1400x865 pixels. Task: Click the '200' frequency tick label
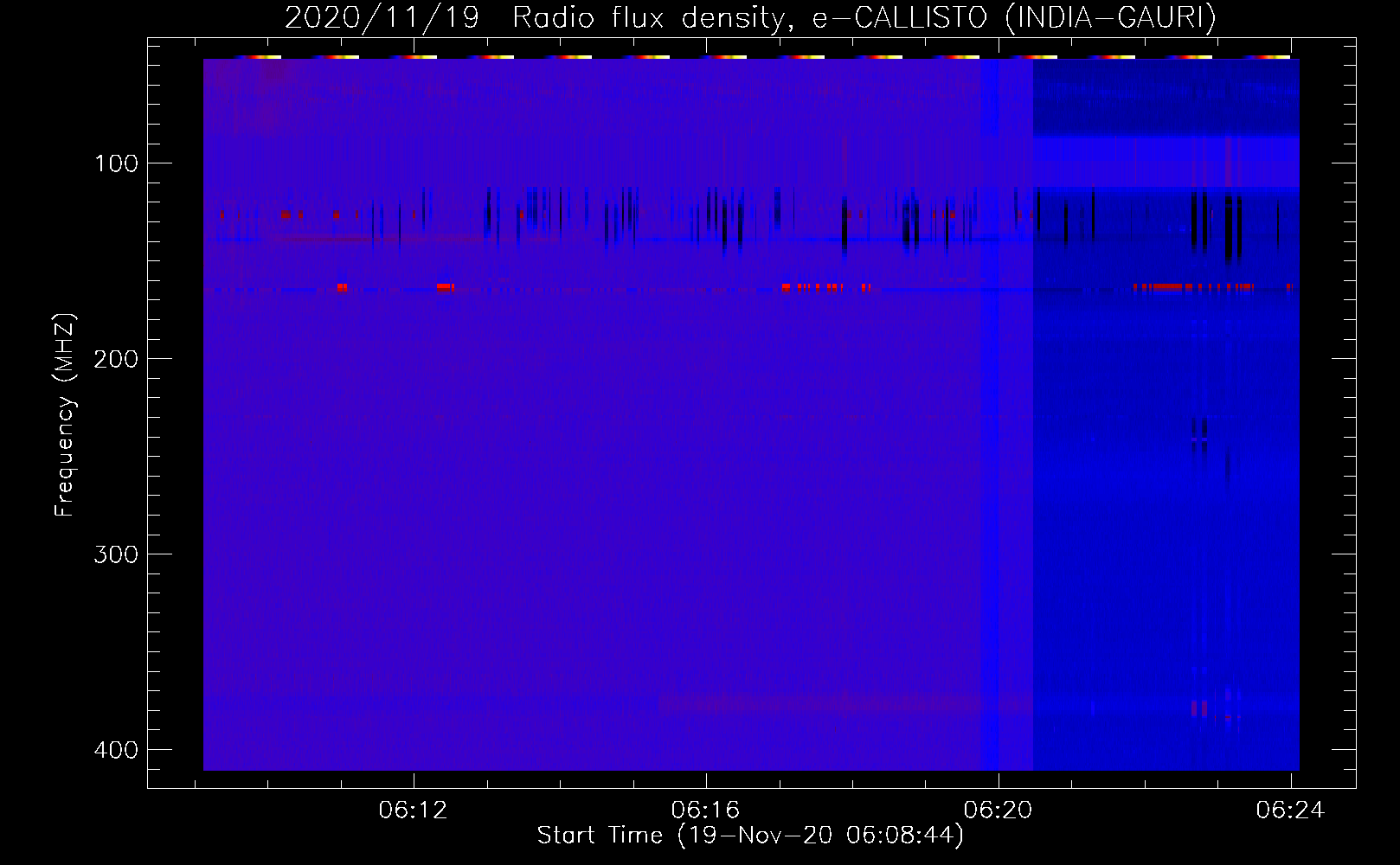(x=116, y=359)
